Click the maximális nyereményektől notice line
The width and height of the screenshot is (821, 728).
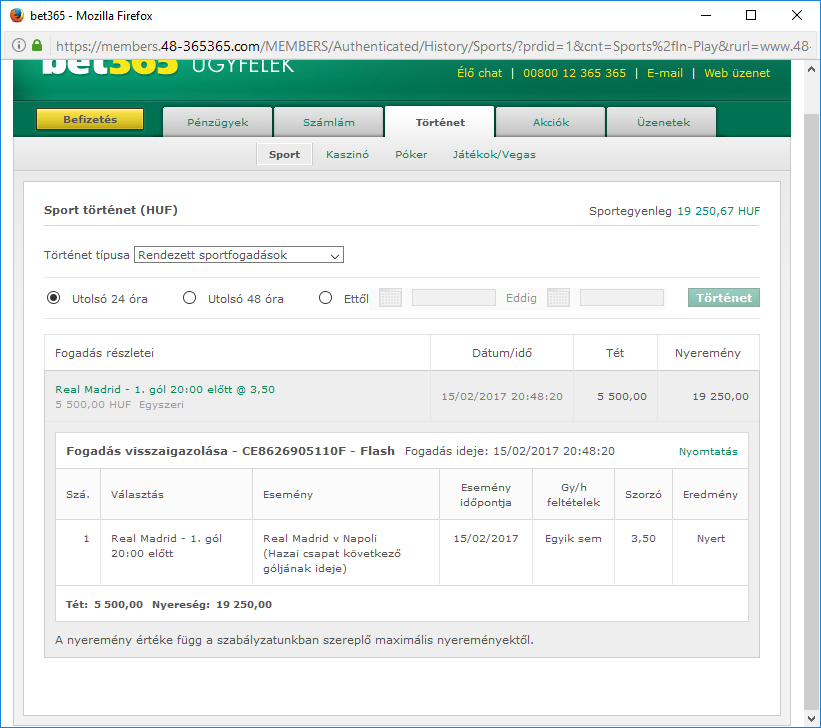[x=294, y=640]
